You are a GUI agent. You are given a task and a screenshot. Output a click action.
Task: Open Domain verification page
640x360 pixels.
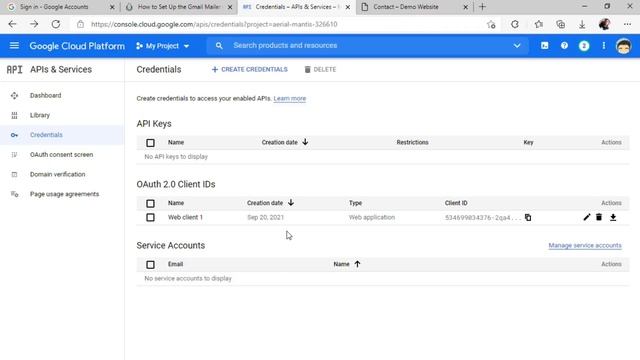pyautogui.click(x=58, y=174)
